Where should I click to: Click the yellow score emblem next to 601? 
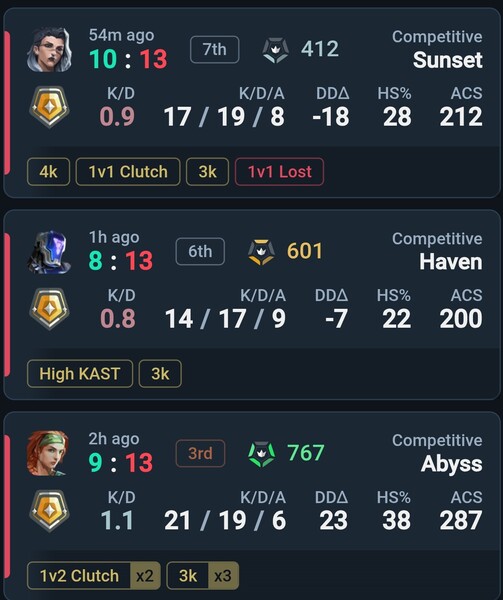tap(261, 252)
